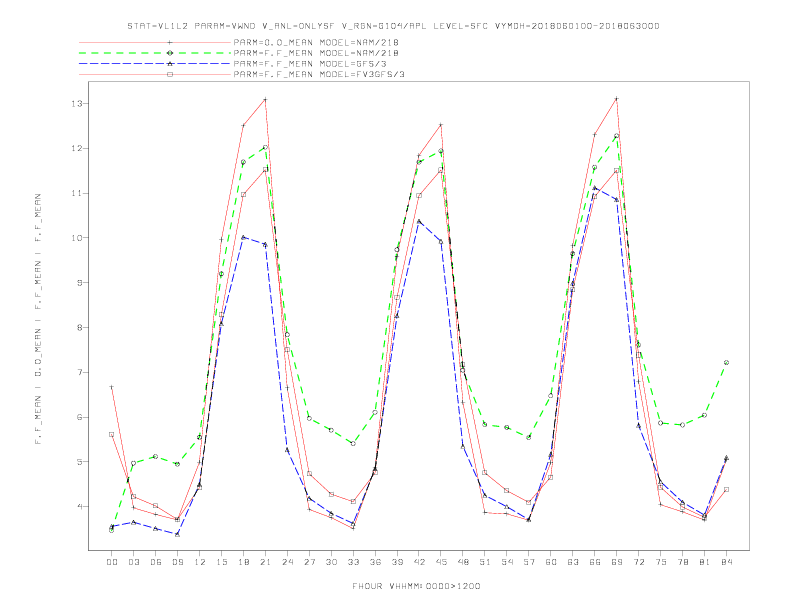This screenshot has height=612, width=792.
Task: Click x-axis tick label 30
Action: click(331, 562)
